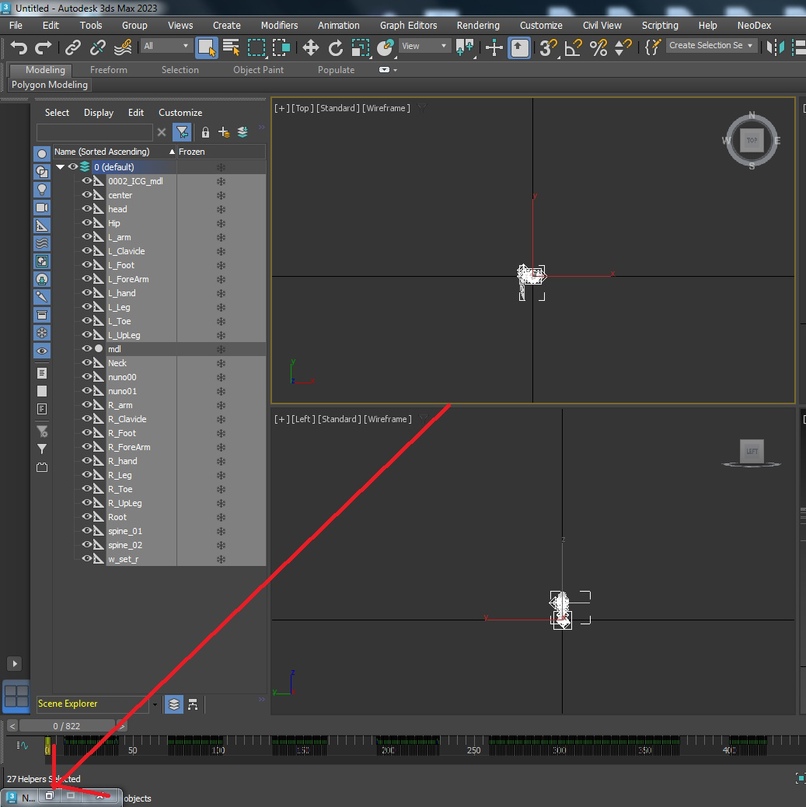This screenshot has height=807, width=806.
Task: Open the View reference coordinate dropdown
Action: 424,46
